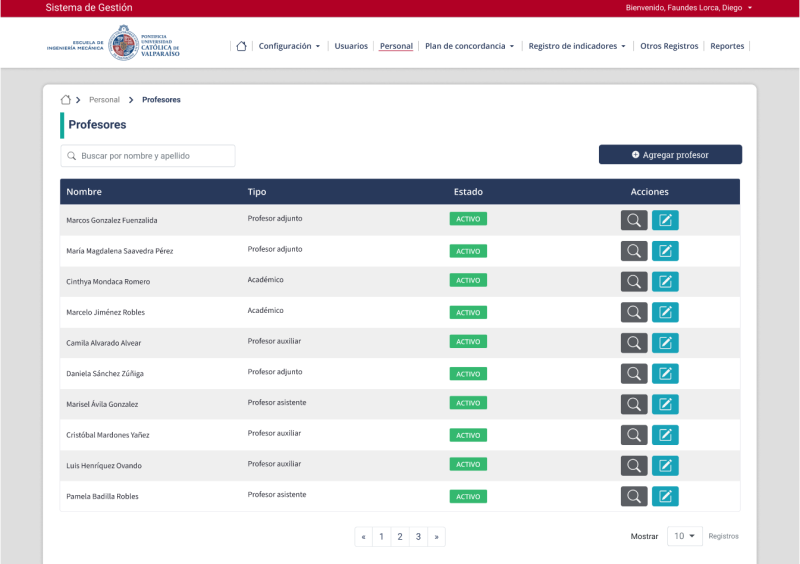Screen dimensions: 800x564
Task: Click the Tipo column header
Action: pos(257,192)
